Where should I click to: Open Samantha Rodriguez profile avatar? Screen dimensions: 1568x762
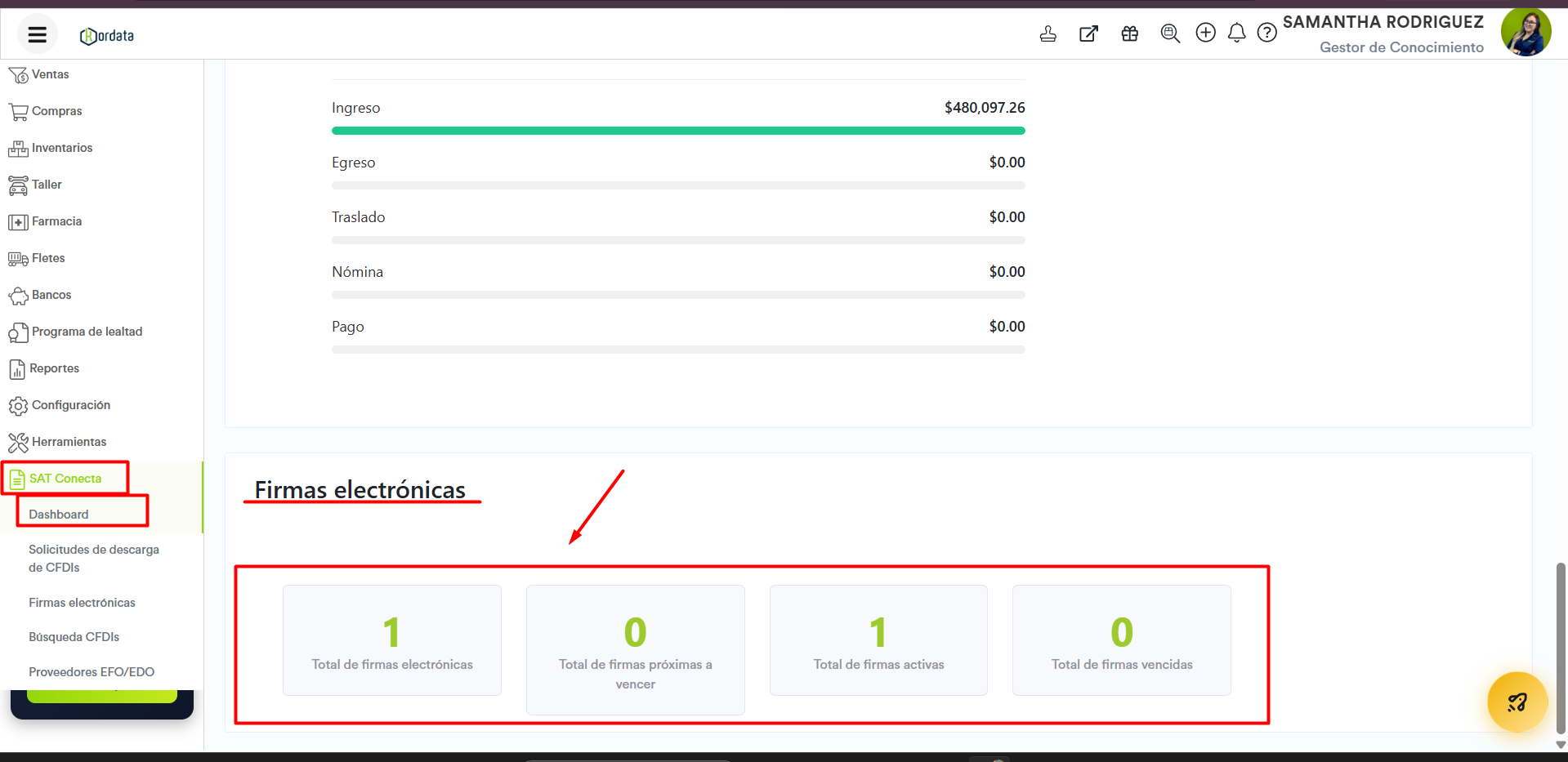pos(1525,33)
